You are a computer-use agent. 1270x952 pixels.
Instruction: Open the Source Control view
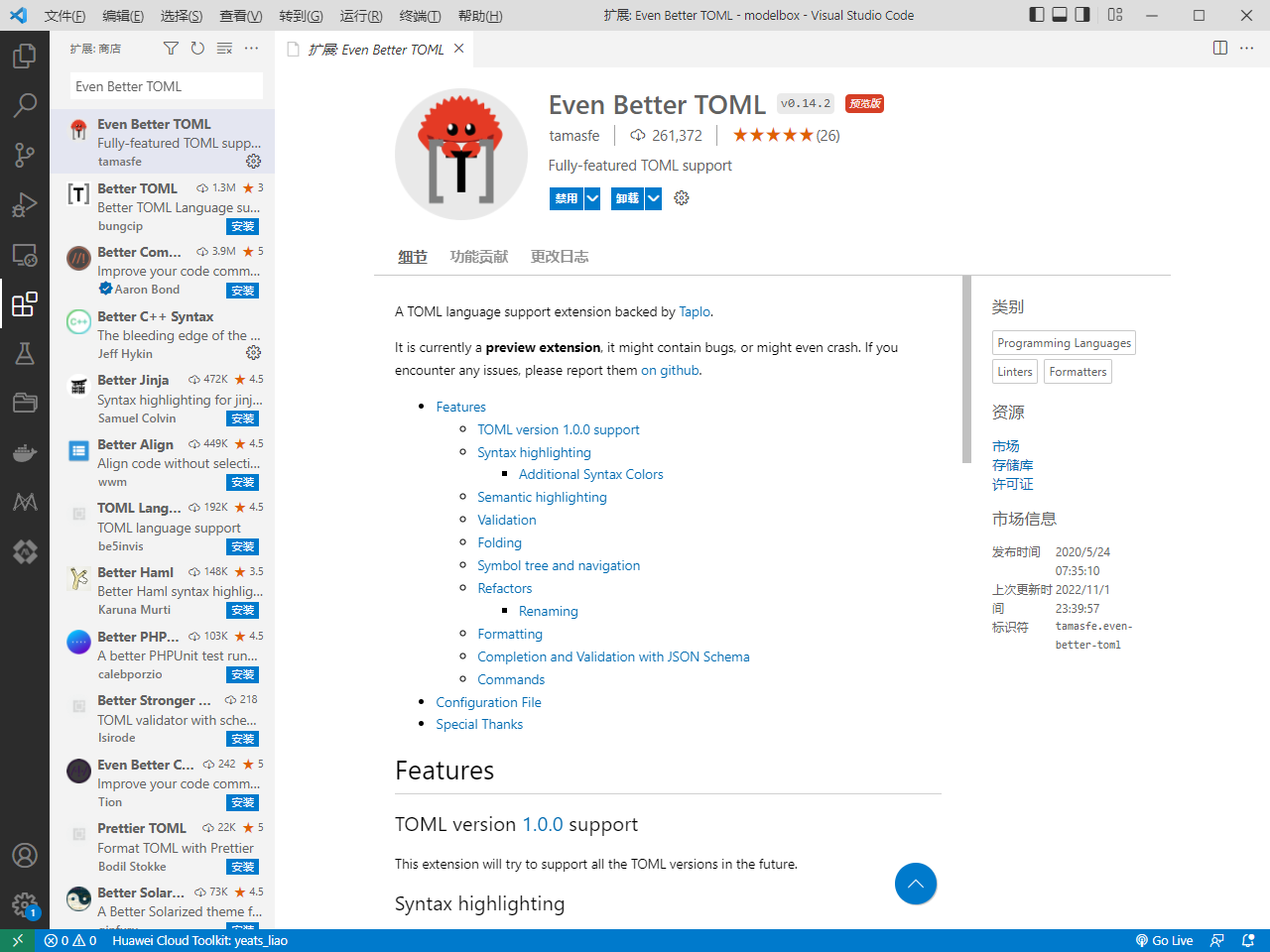(25, 155)
